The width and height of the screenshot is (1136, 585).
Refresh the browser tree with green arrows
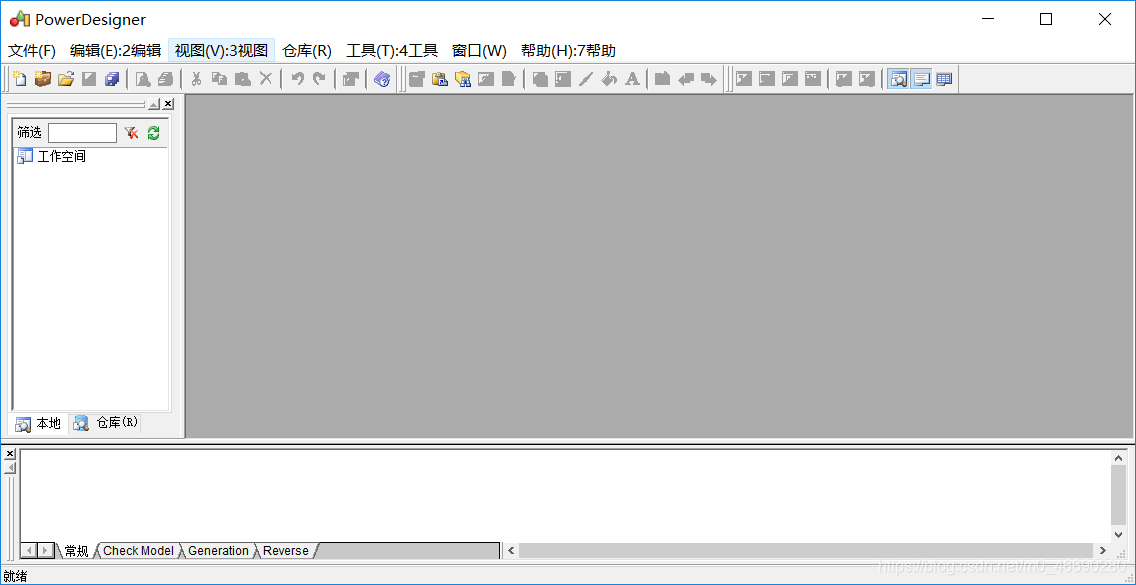pos(154,133)
